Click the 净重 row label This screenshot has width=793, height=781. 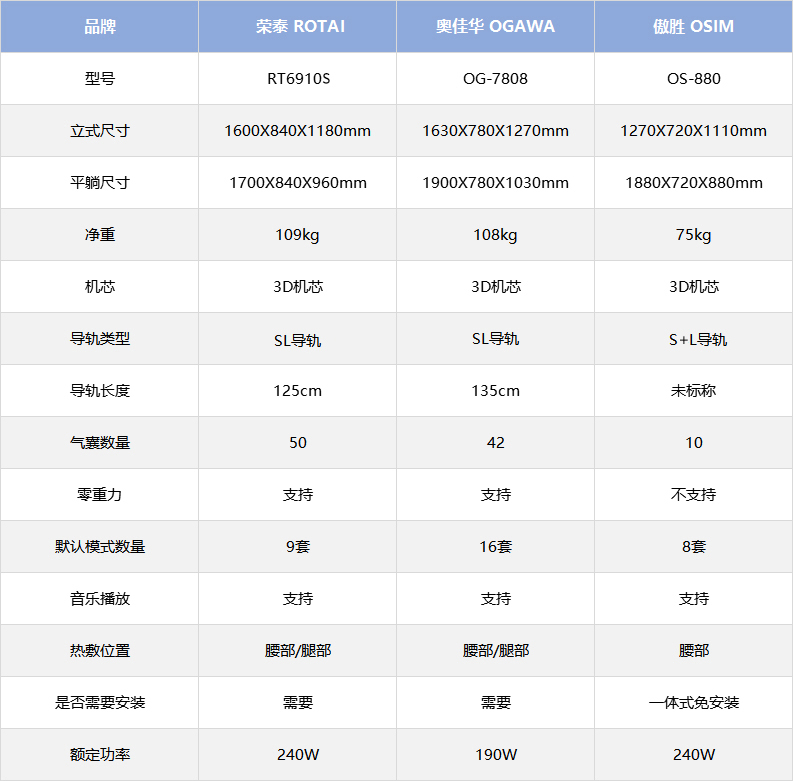(100, 235)
